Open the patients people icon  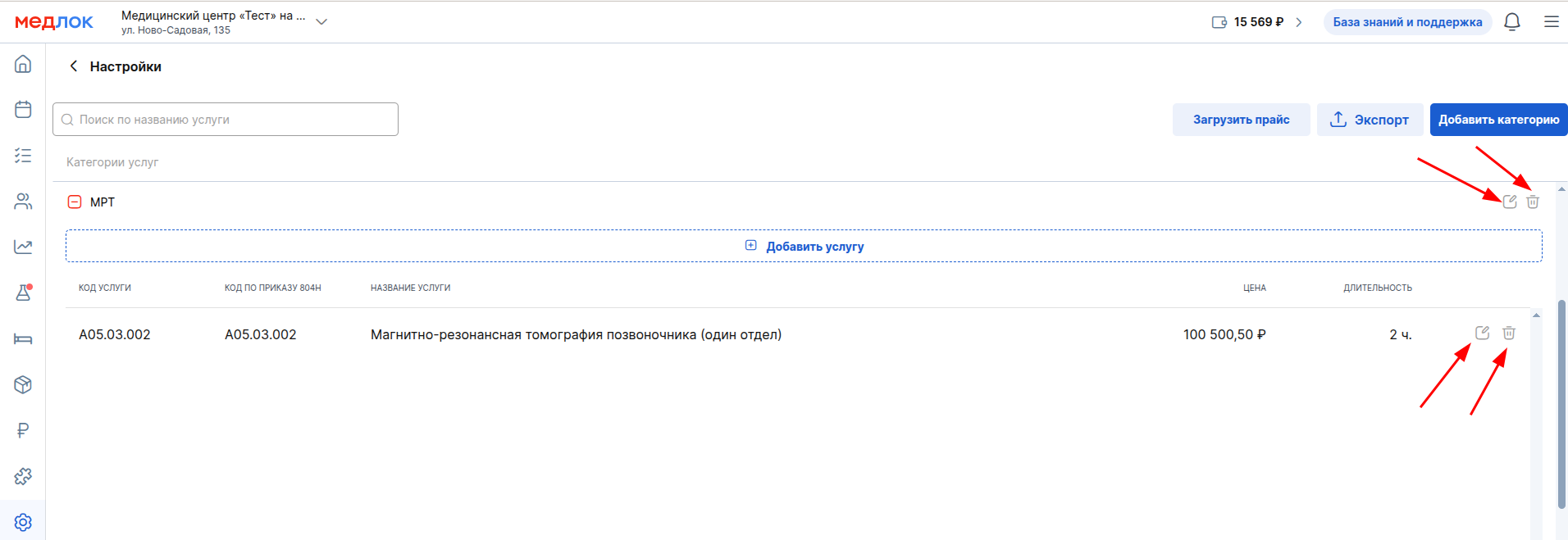click(x=23, y=202)
